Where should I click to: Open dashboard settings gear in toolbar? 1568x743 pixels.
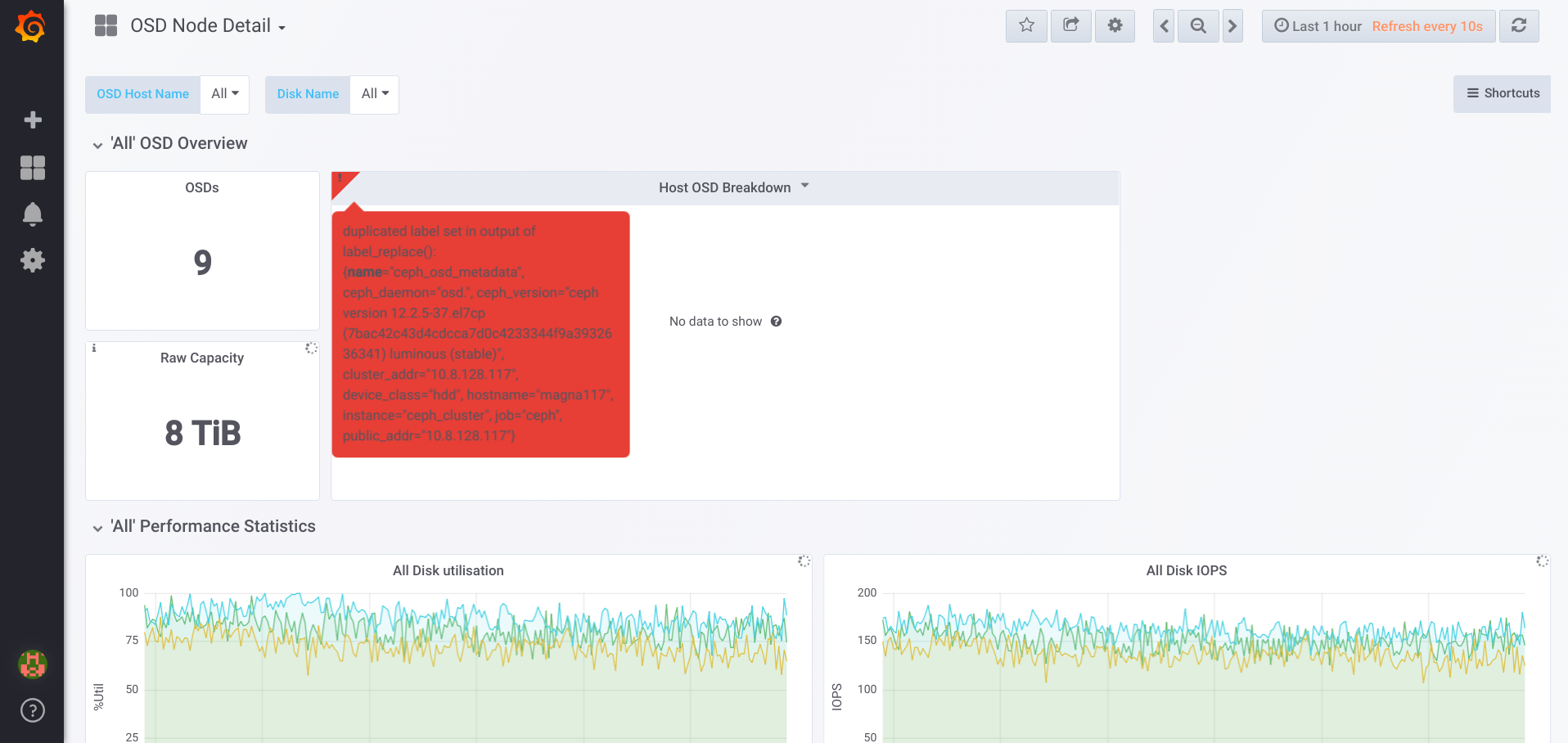pos(1115,25)
